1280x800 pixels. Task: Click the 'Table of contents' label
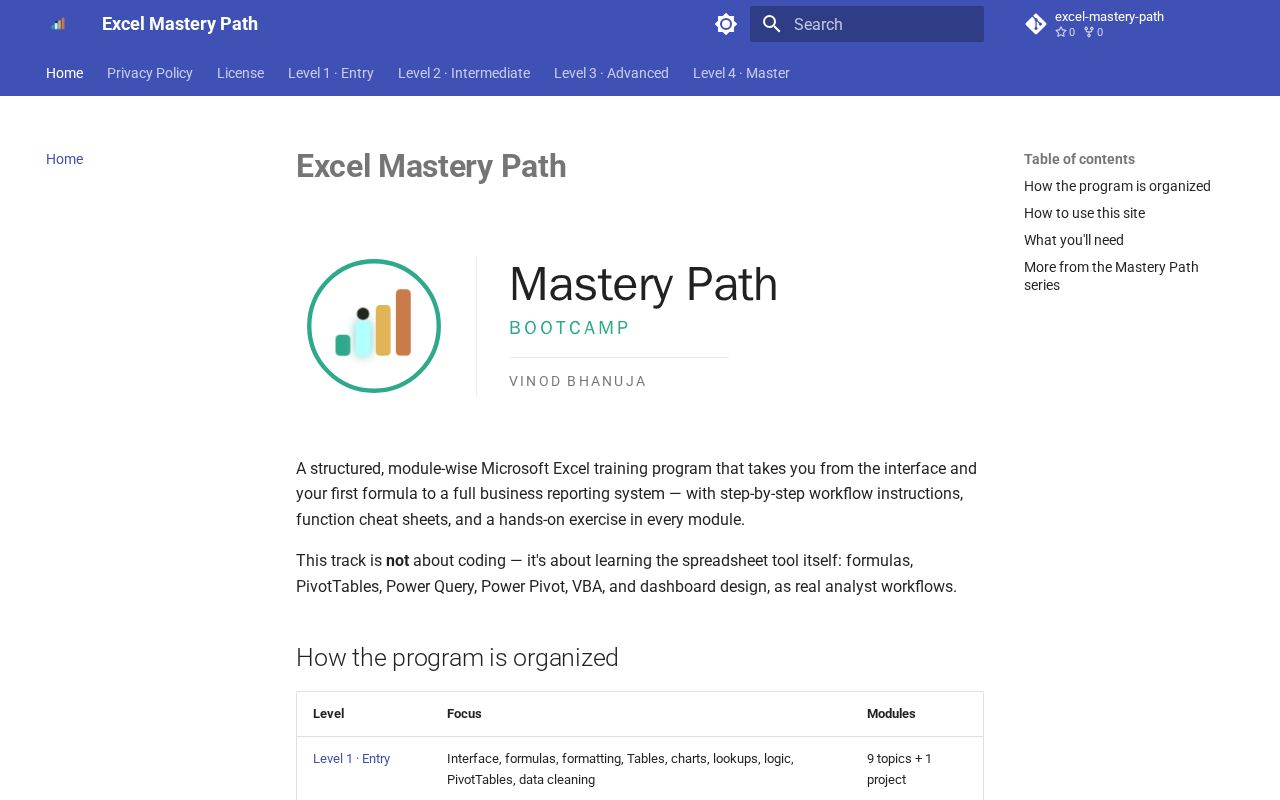pyautogui.click(x=1079, y=159)
